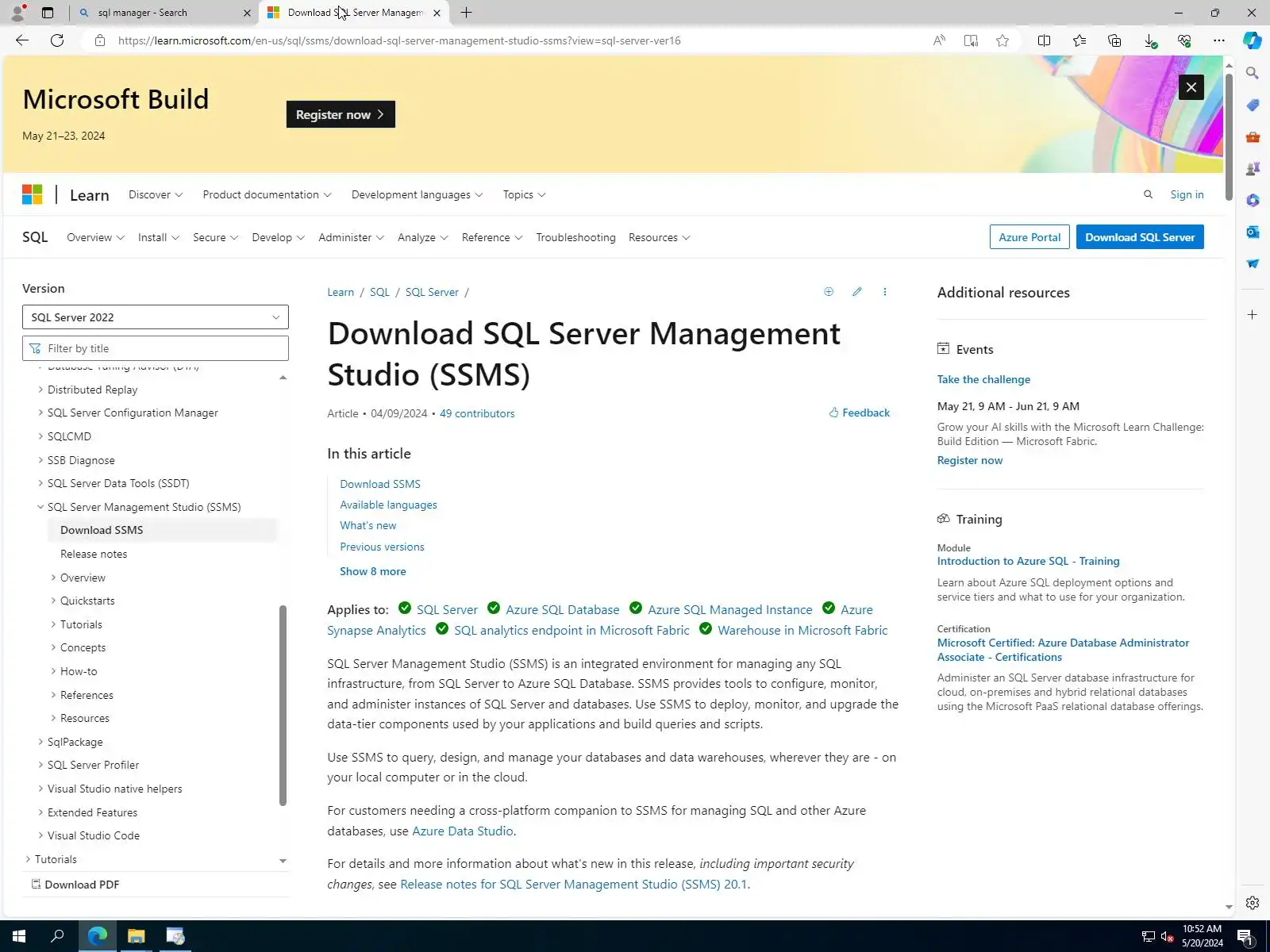This screenshot has width=1270, height=952.
Task: Expand the Discover menu
Action: 156,194
